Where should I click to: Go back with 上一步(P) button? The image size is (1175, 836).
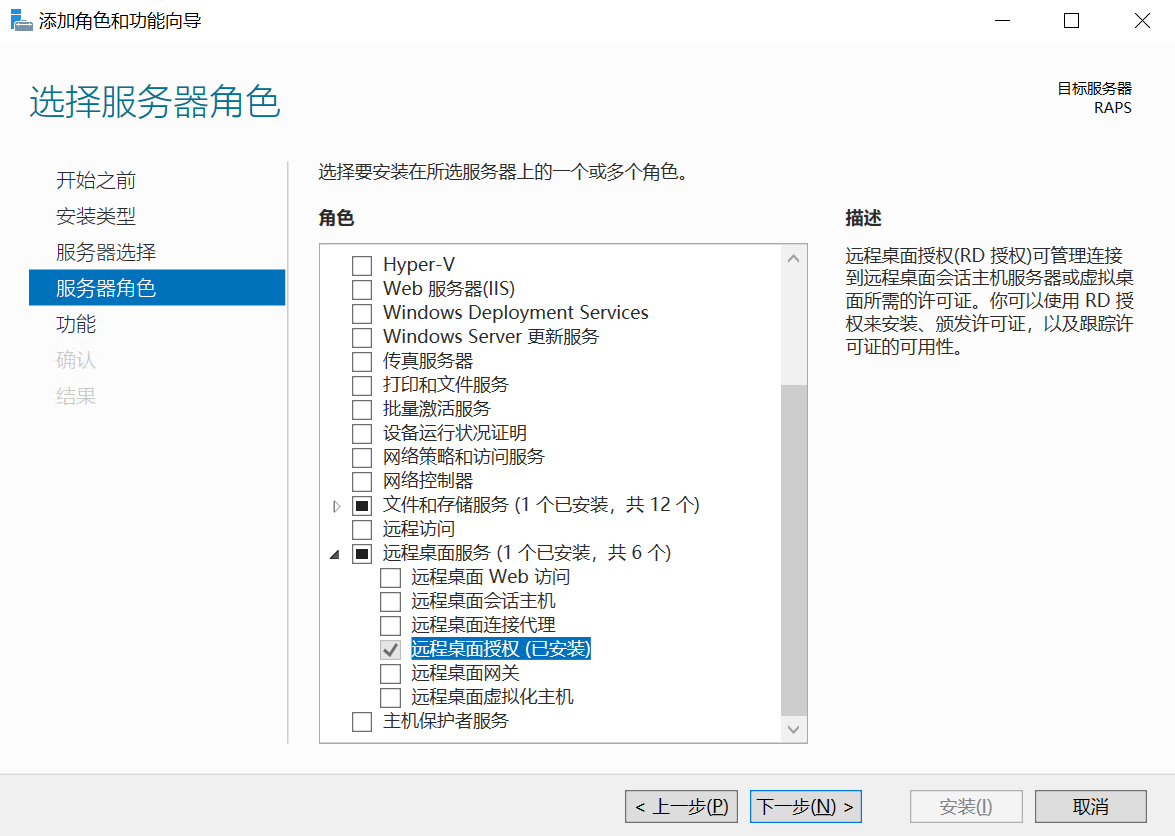[681, 807]
